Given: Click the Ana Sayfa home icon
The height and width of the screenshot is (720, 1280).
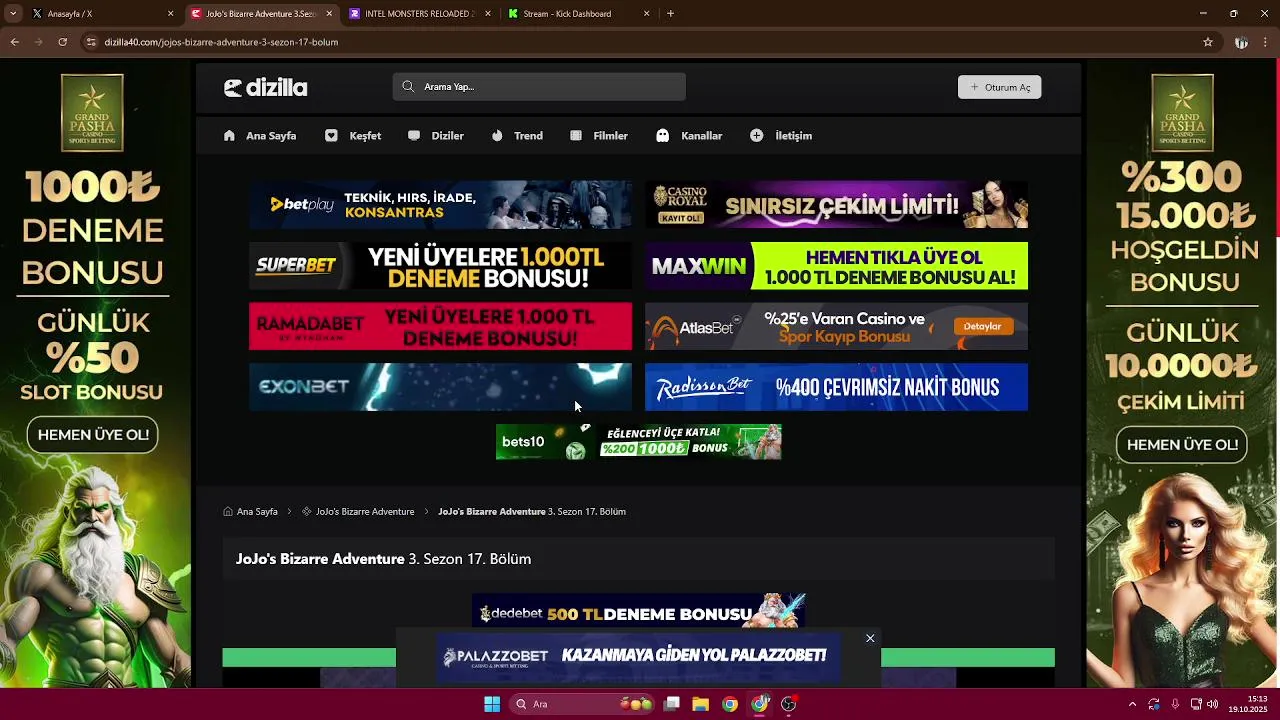Looking at the screenshot, I should 229,136.
